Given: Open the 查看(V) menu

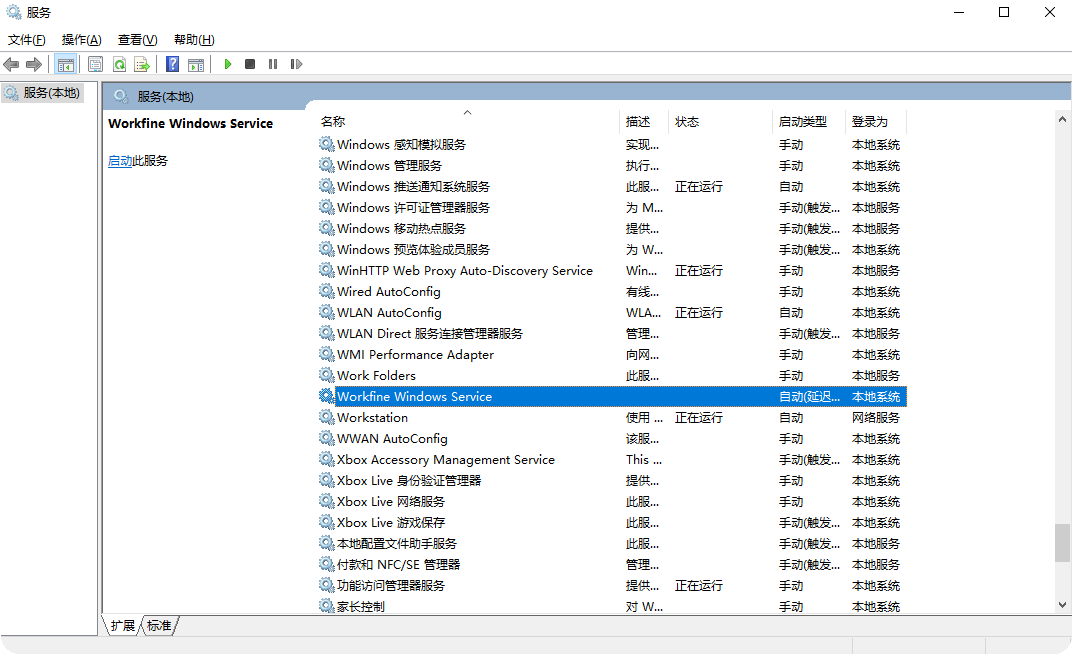Looking at the screenshot, I should [137, 40].
